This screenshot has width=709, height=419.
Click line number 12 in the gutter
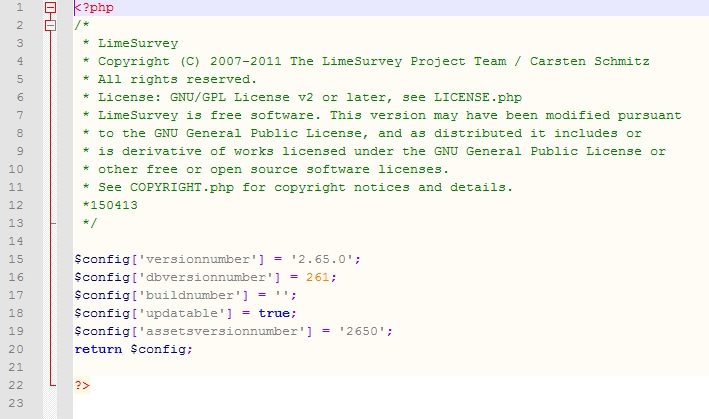click(x=16, y=205)
